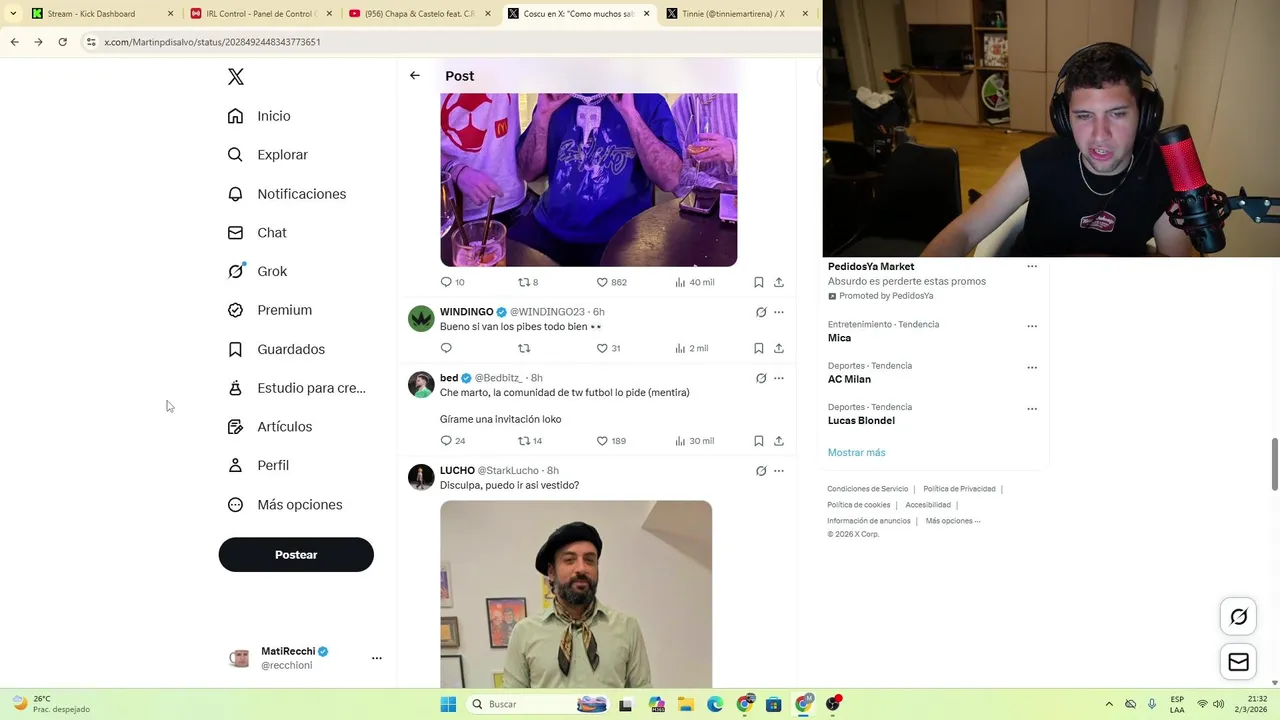Open floating Grok button
This screenshot has width=1280, height=720.
point(1238,617)
